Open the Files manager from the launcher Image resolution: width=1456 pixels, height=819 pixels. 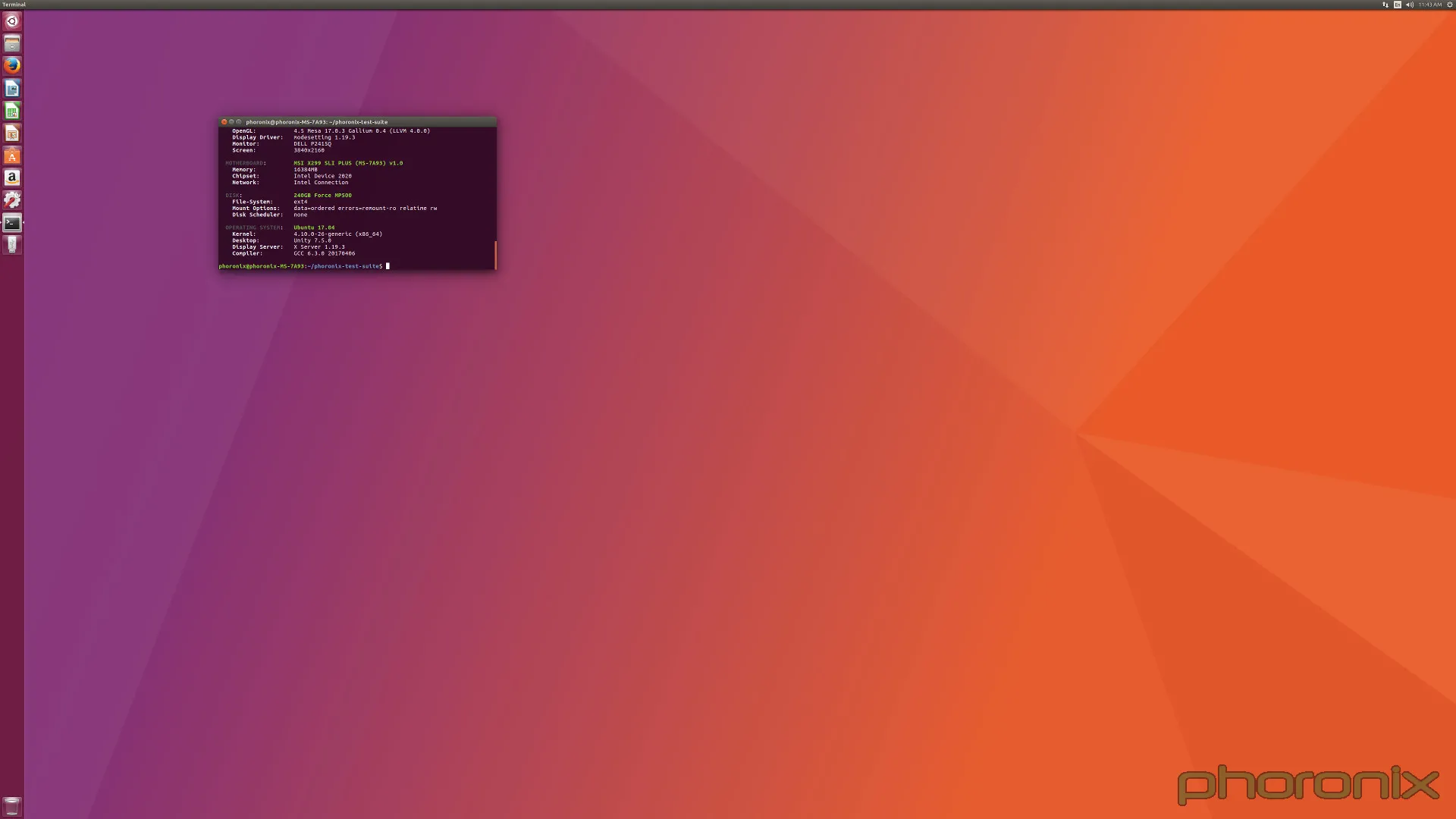pyautogui.click(x=11, y=43)
